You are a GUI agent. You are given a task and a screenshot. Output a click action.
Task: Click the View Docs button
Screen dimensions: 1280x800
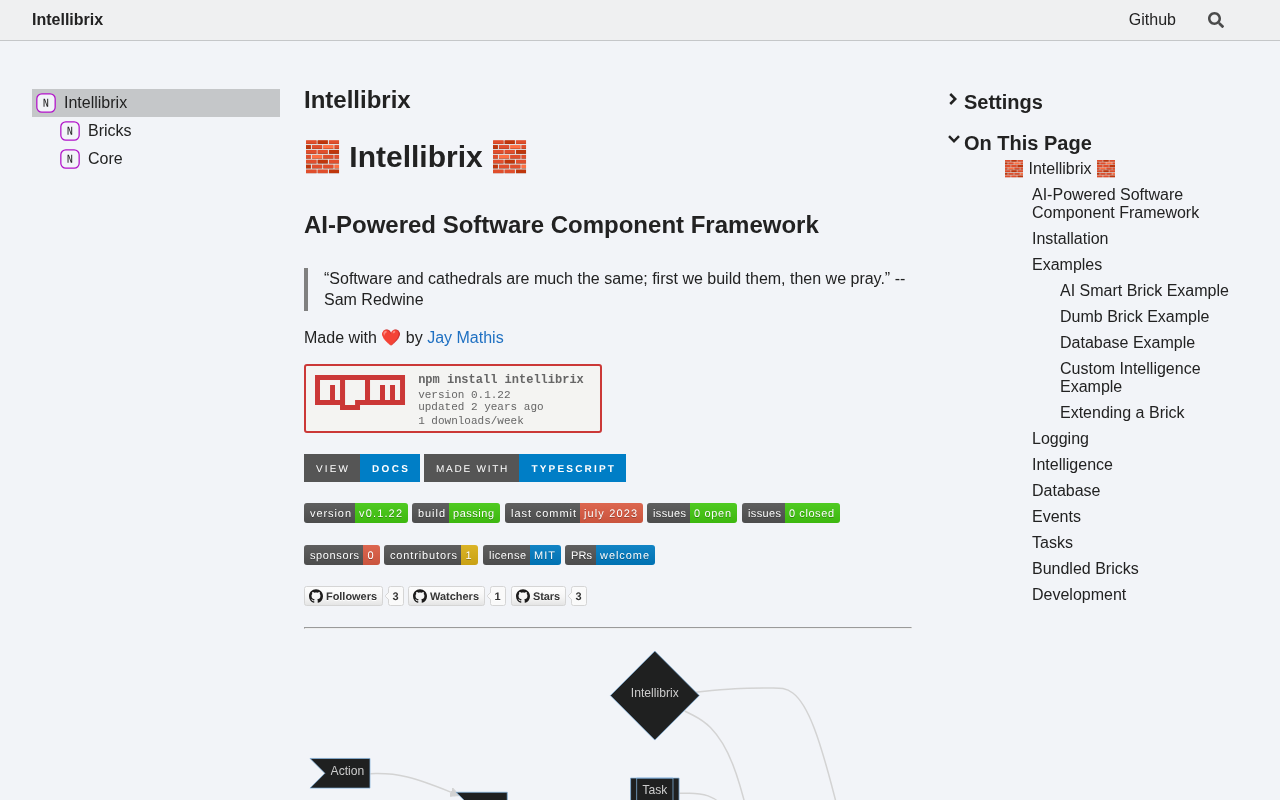pos(362,468)
